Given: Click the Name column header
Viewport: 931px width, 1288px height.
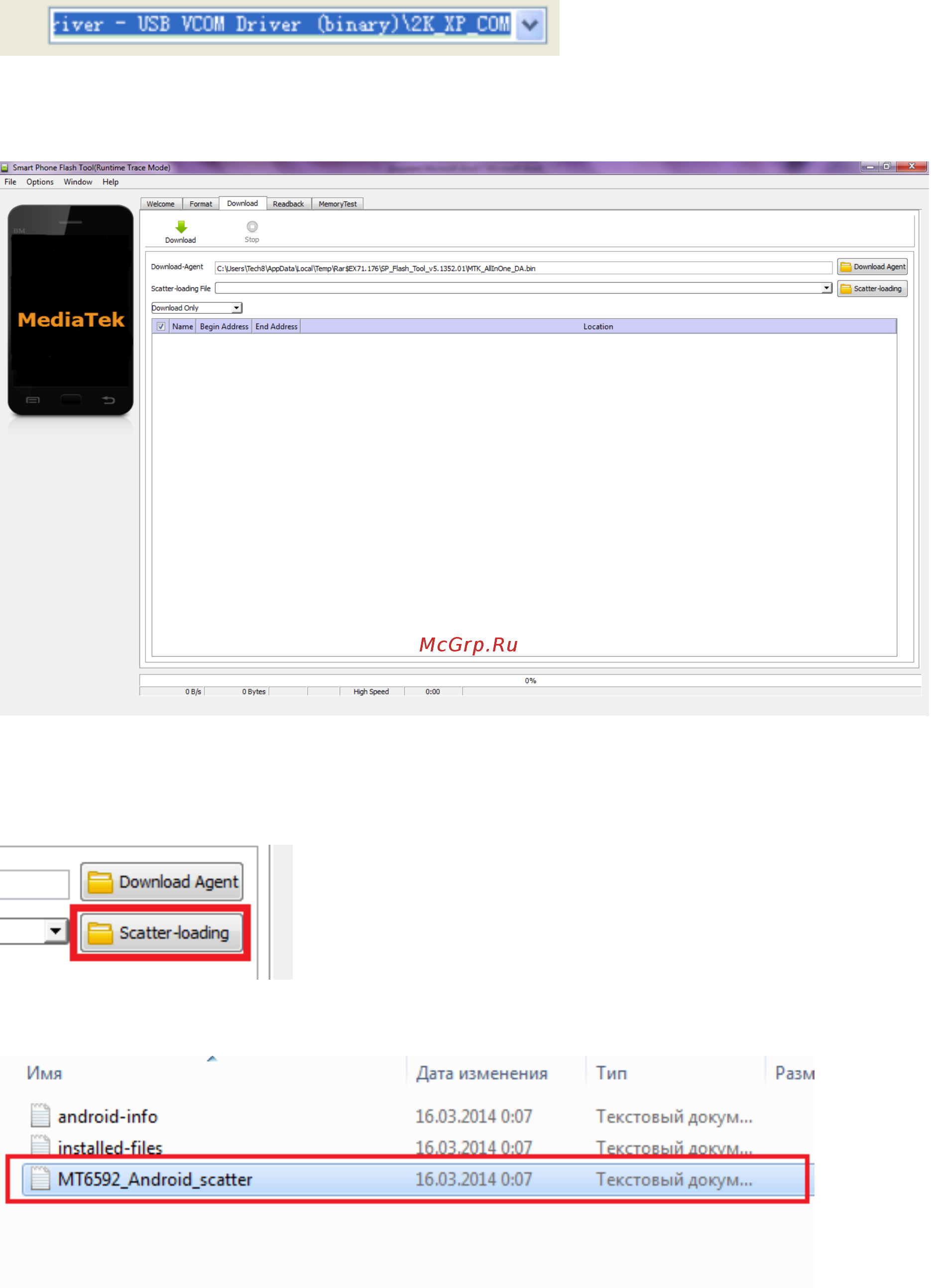Looking at the screenshot, I should (x=183, y=327).
